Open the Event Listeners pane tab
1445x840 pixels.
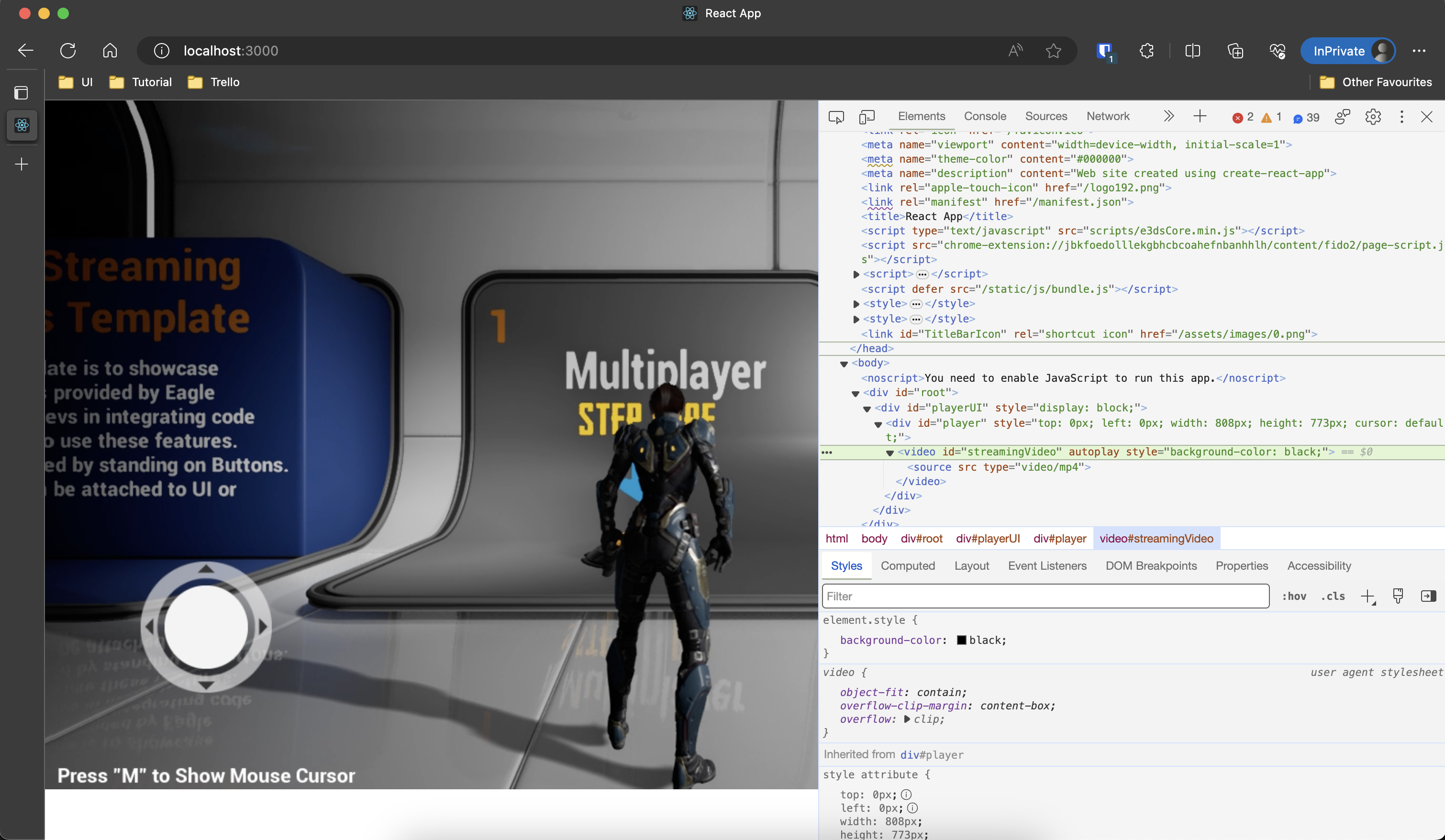pos(1047,566)
